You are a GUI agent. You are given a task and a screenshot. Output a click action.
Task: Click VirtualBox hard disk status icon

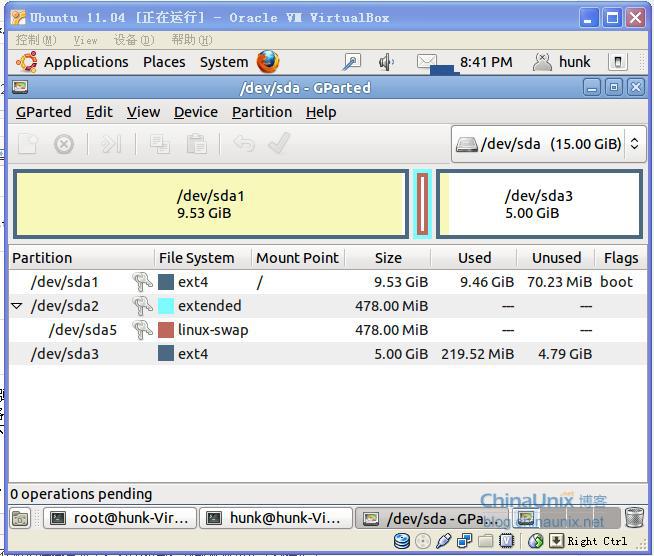[x=402, y=541]
